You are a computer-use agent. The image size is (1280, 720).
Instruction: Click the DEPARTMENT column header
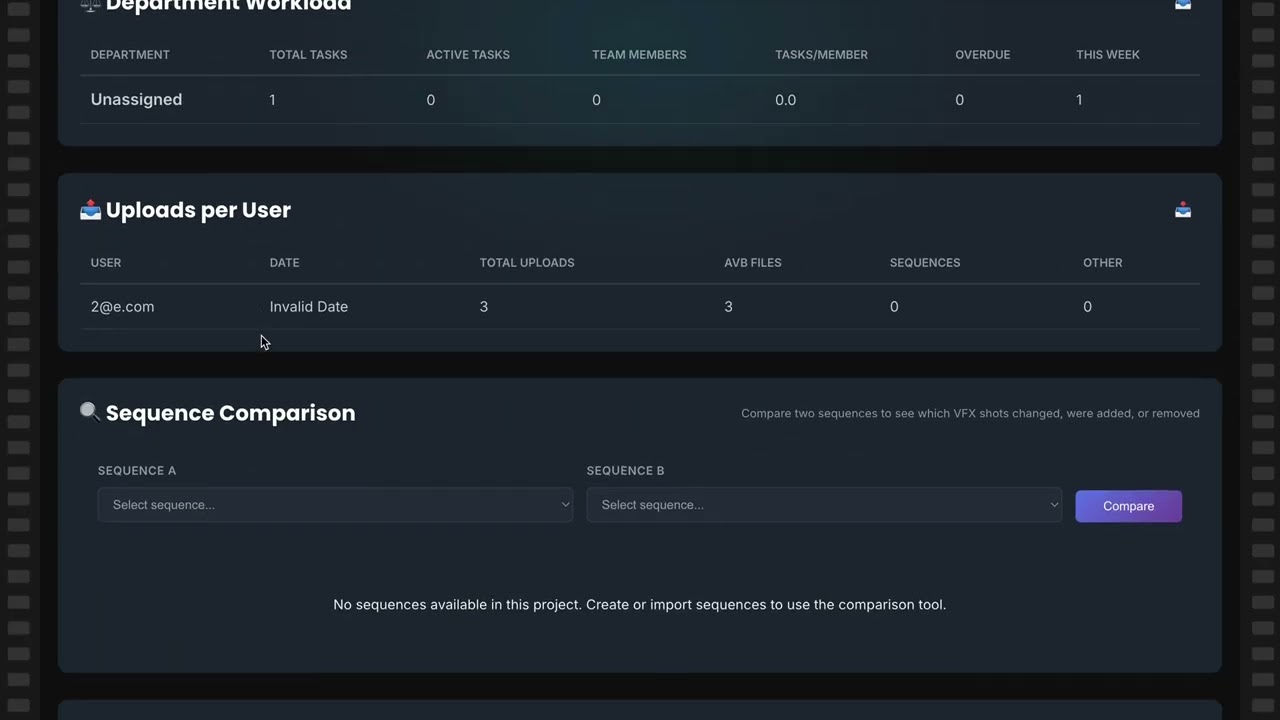[130, 55]
